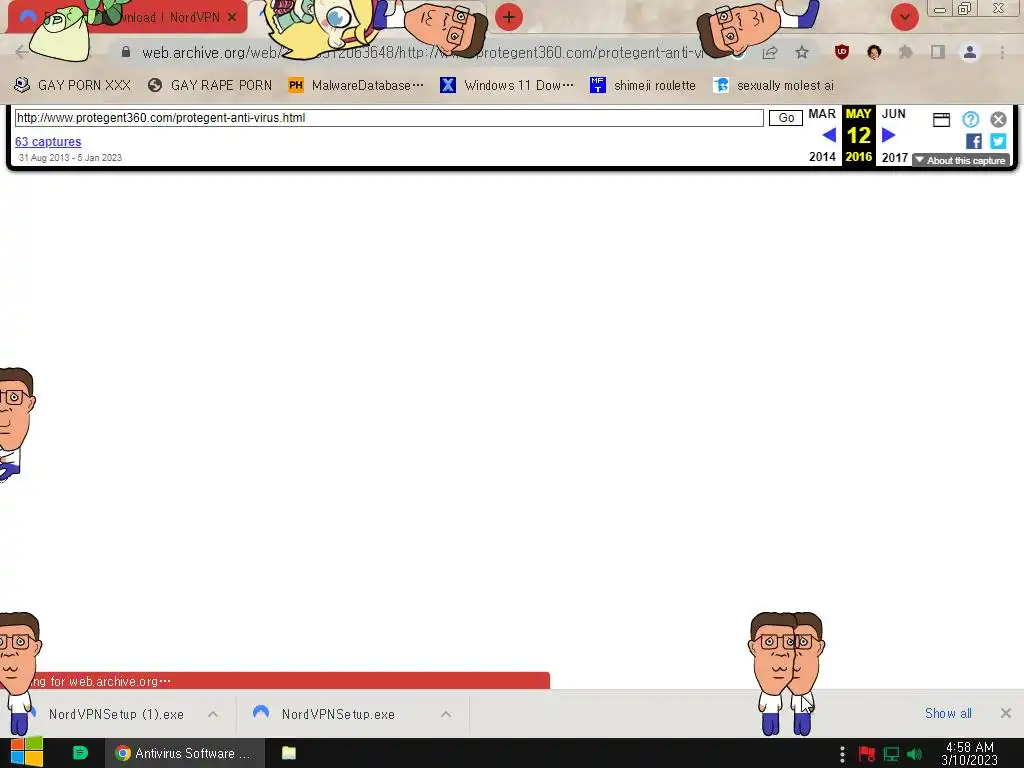The width and height of the screenshot is (1024, 768).
Task: Open Wayback help question mark icon
Action: tap(970, 120)
